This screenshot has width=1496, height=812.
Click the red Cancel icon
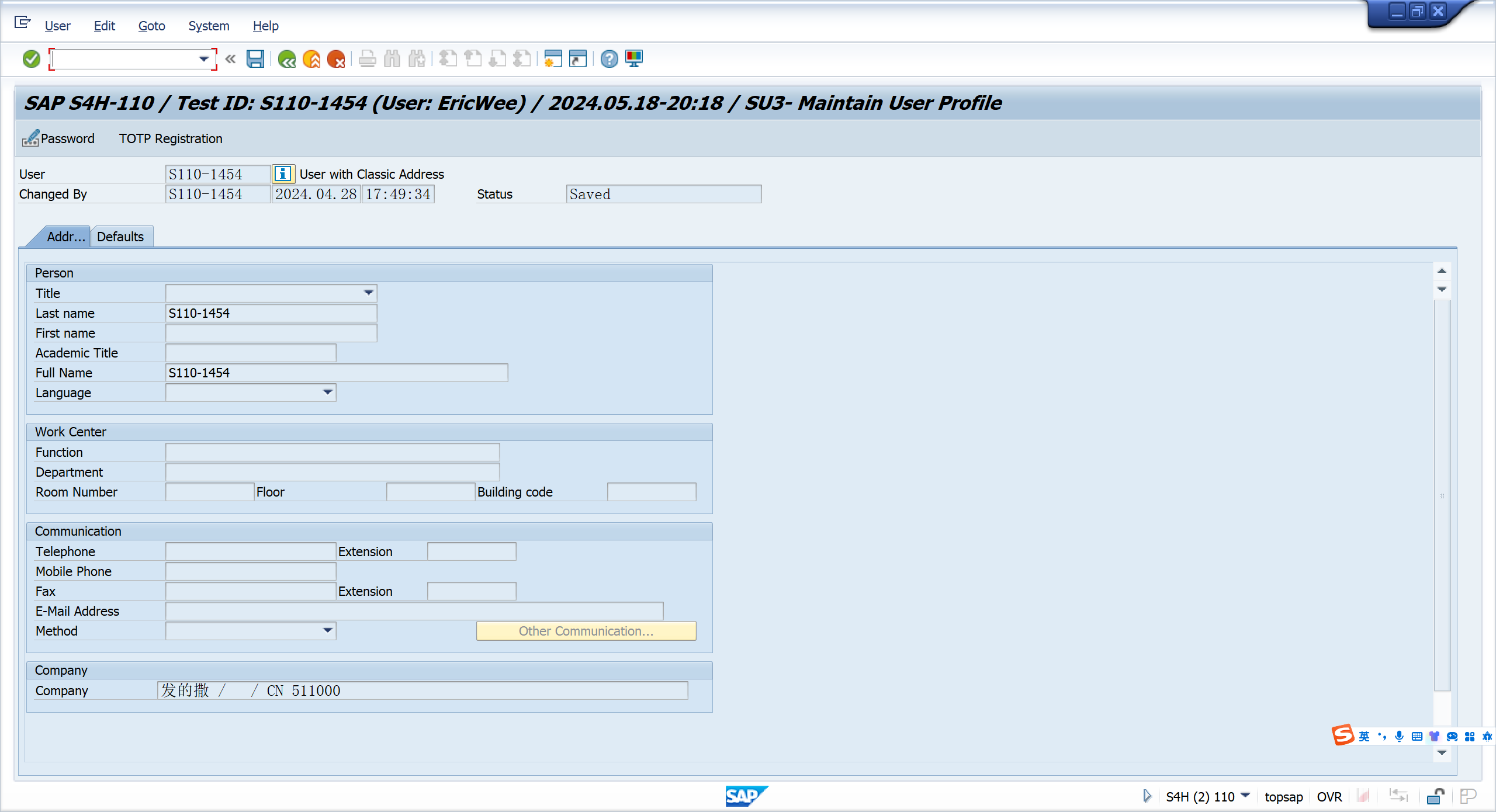click(336, 59)
